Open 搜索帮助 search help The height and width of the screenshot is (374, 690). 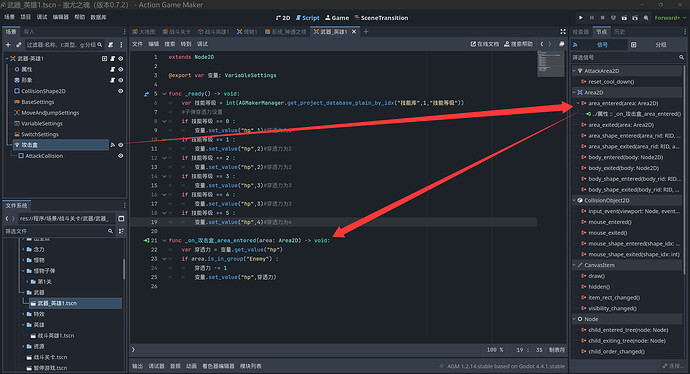[518, 44]
